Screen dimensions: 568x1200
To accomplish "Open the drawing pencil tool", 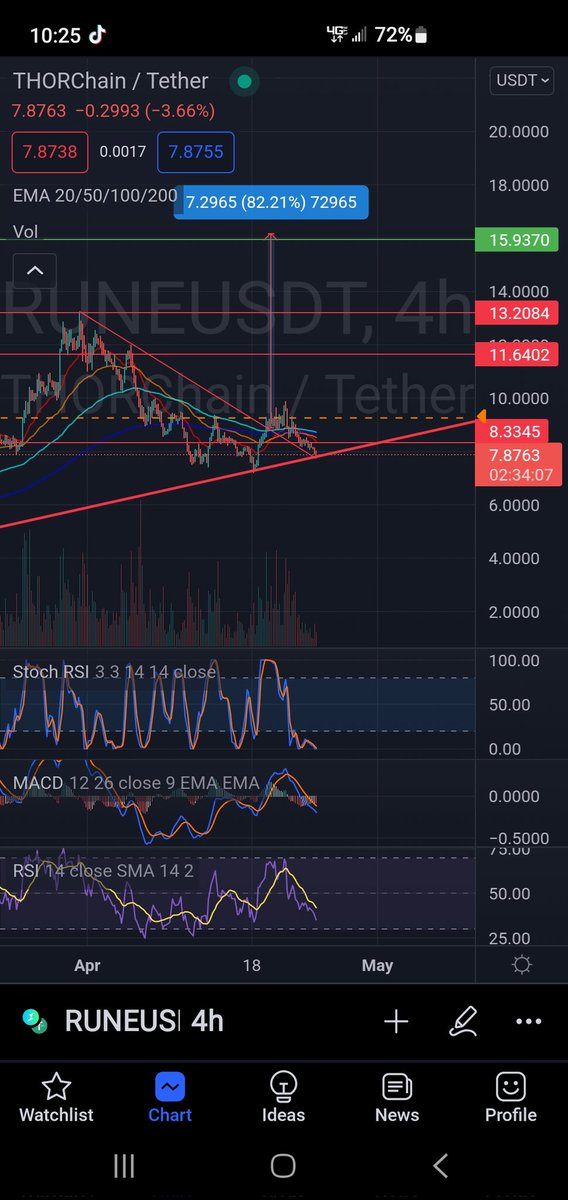I will (463, 1021).
